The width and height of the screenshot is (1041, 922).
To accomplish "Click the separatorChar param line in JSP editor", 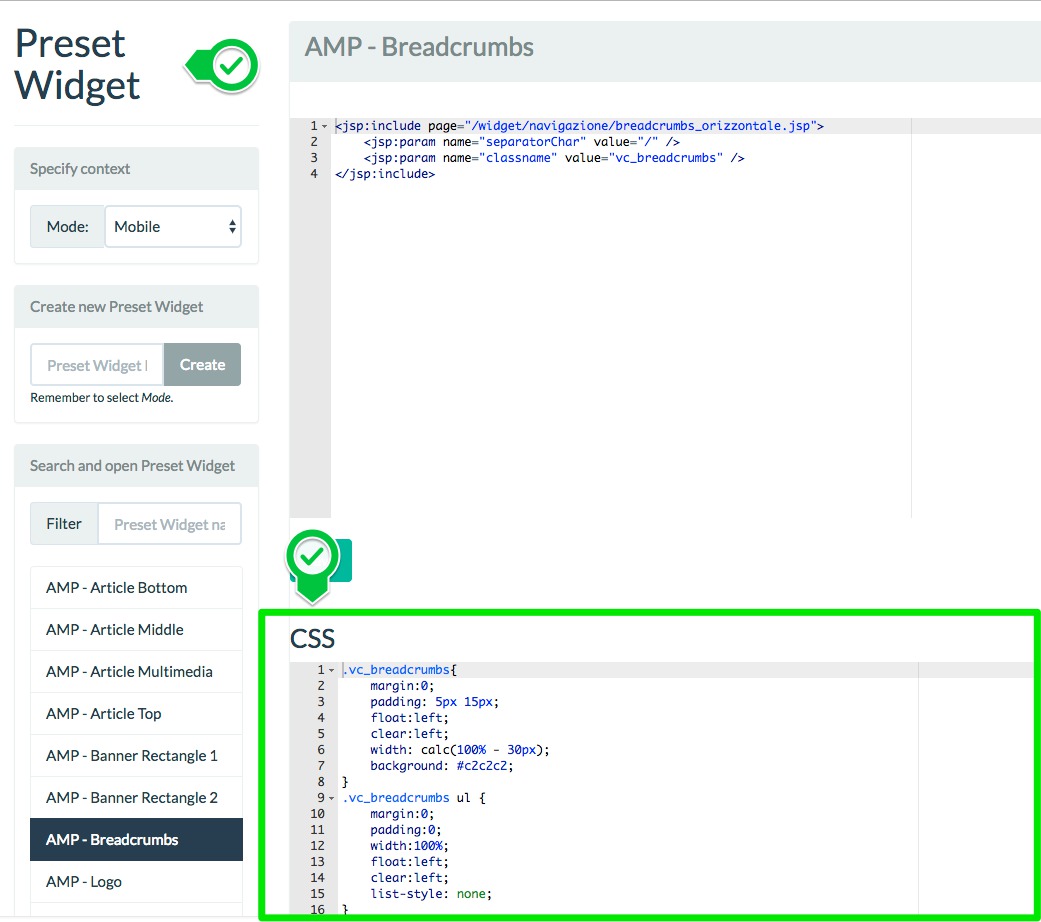I will click(520, 142).
